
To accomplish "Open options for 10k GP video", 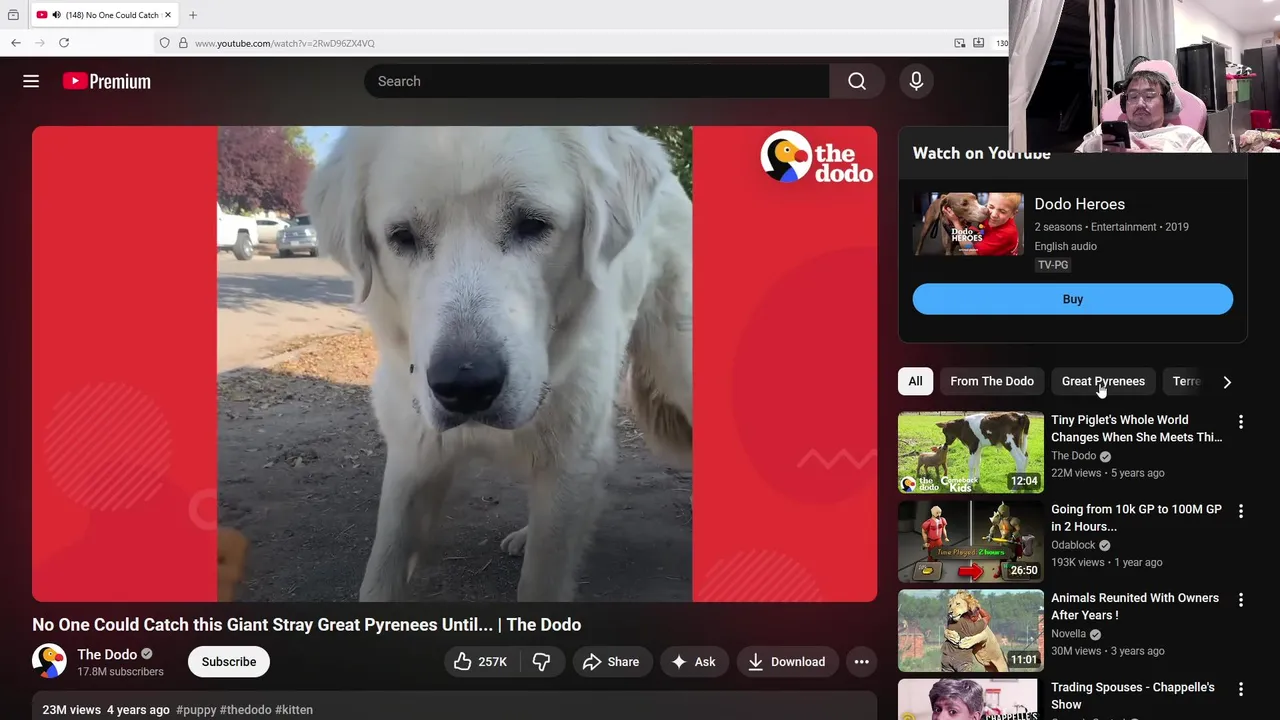I will click(1240, 511).
